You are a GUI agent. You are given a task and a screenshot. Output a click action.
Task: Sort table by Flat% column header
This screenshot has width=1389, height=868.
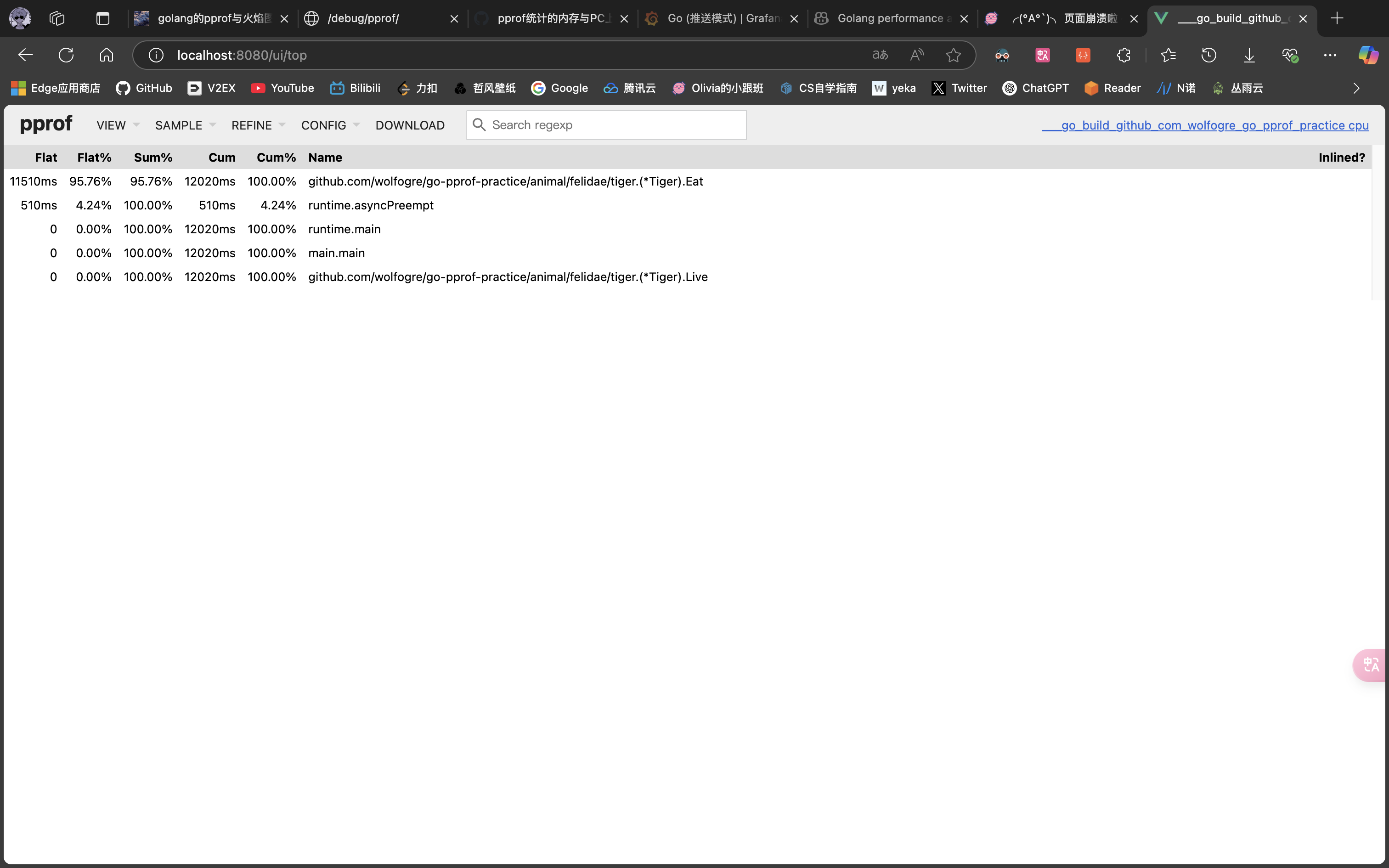tap(94, 157)
